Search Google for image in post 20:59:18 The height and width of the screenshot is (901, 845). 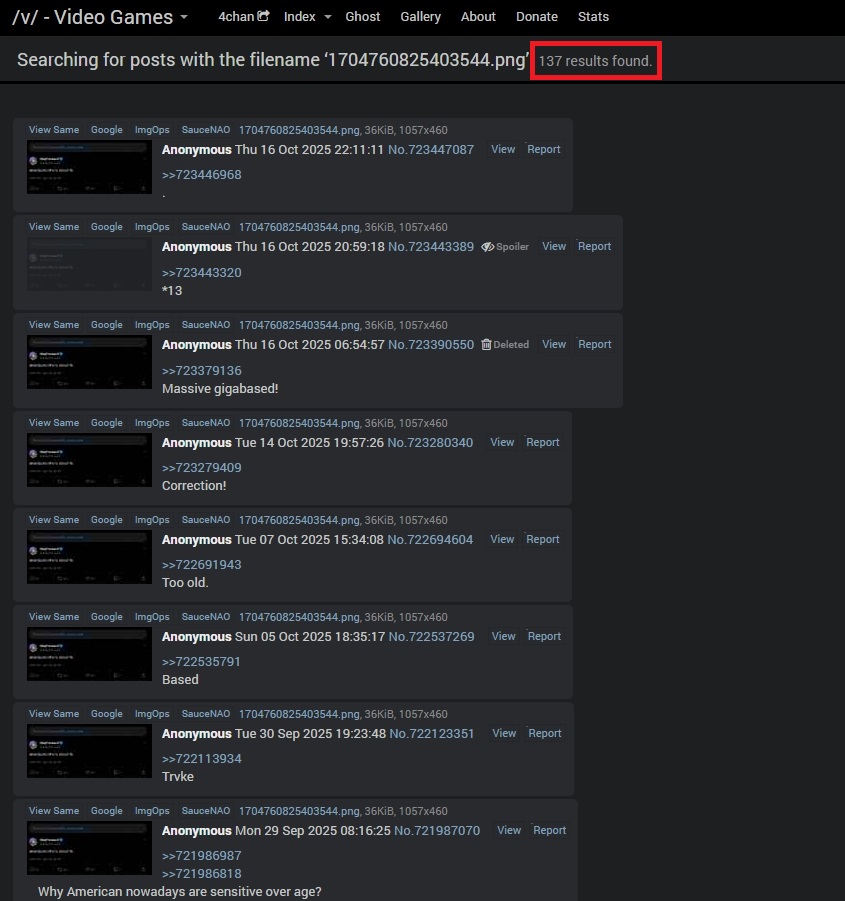[x=107, y=227]
